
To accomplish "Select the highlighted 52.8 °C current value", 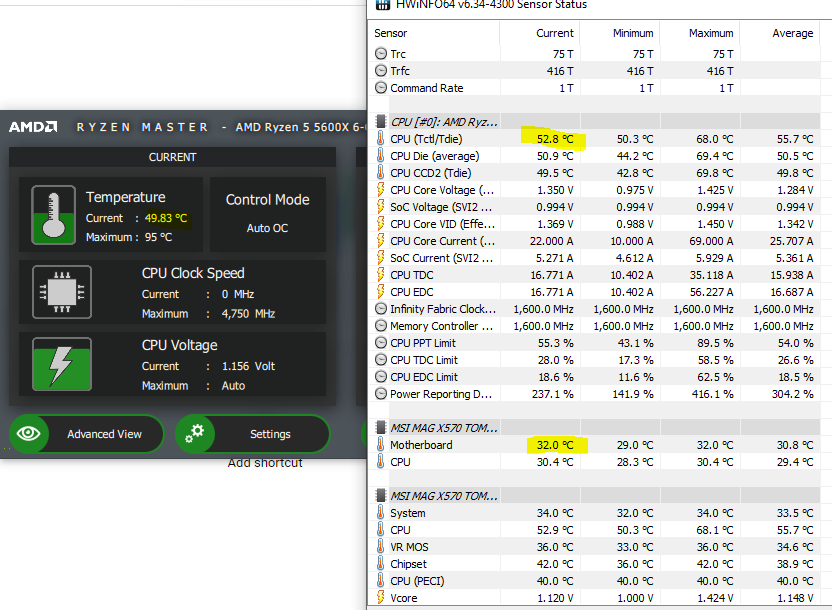I will point(554,139).
